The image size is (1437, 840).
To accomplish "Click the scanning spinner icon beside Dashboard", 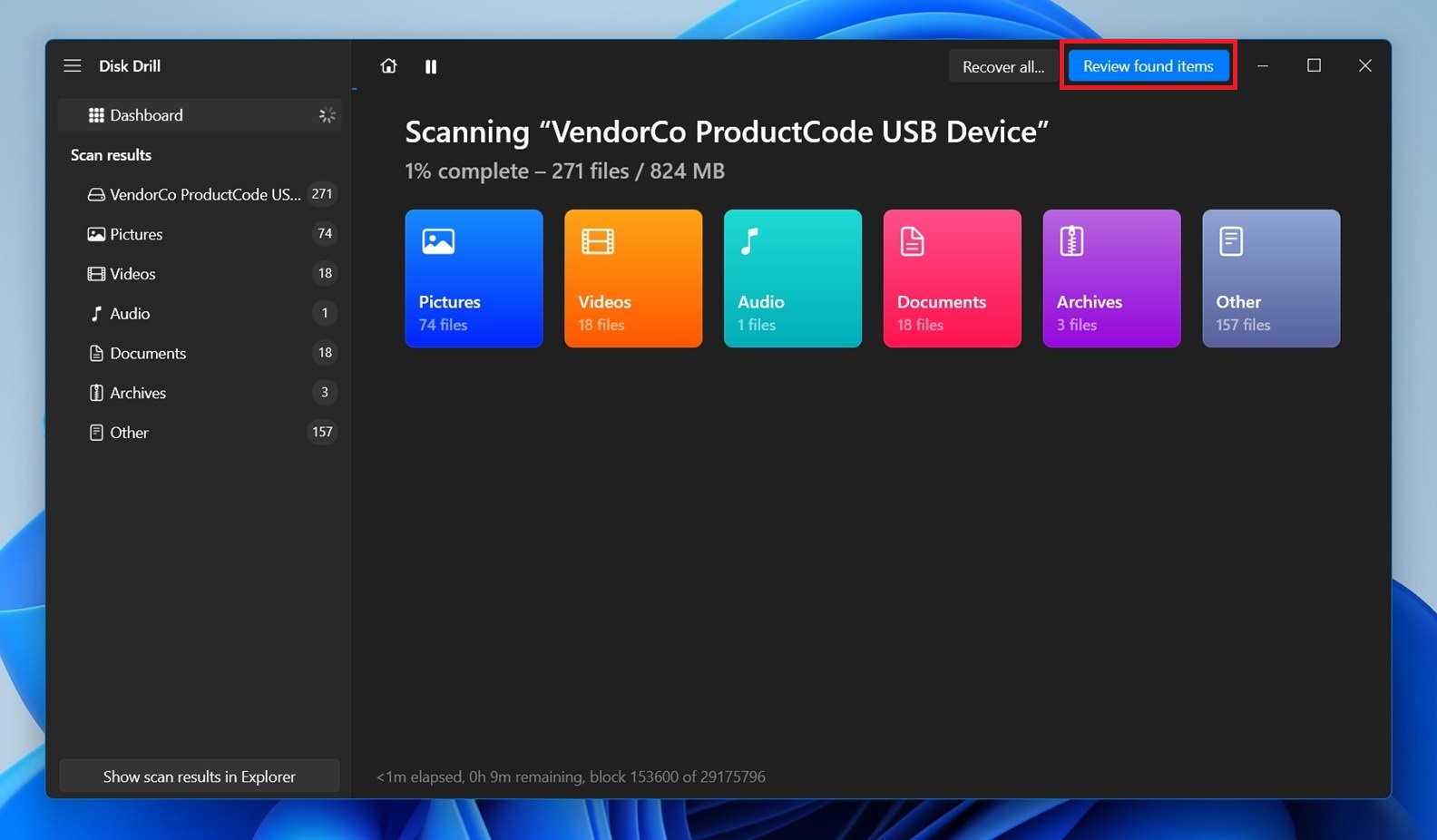I will click(327, 115).
